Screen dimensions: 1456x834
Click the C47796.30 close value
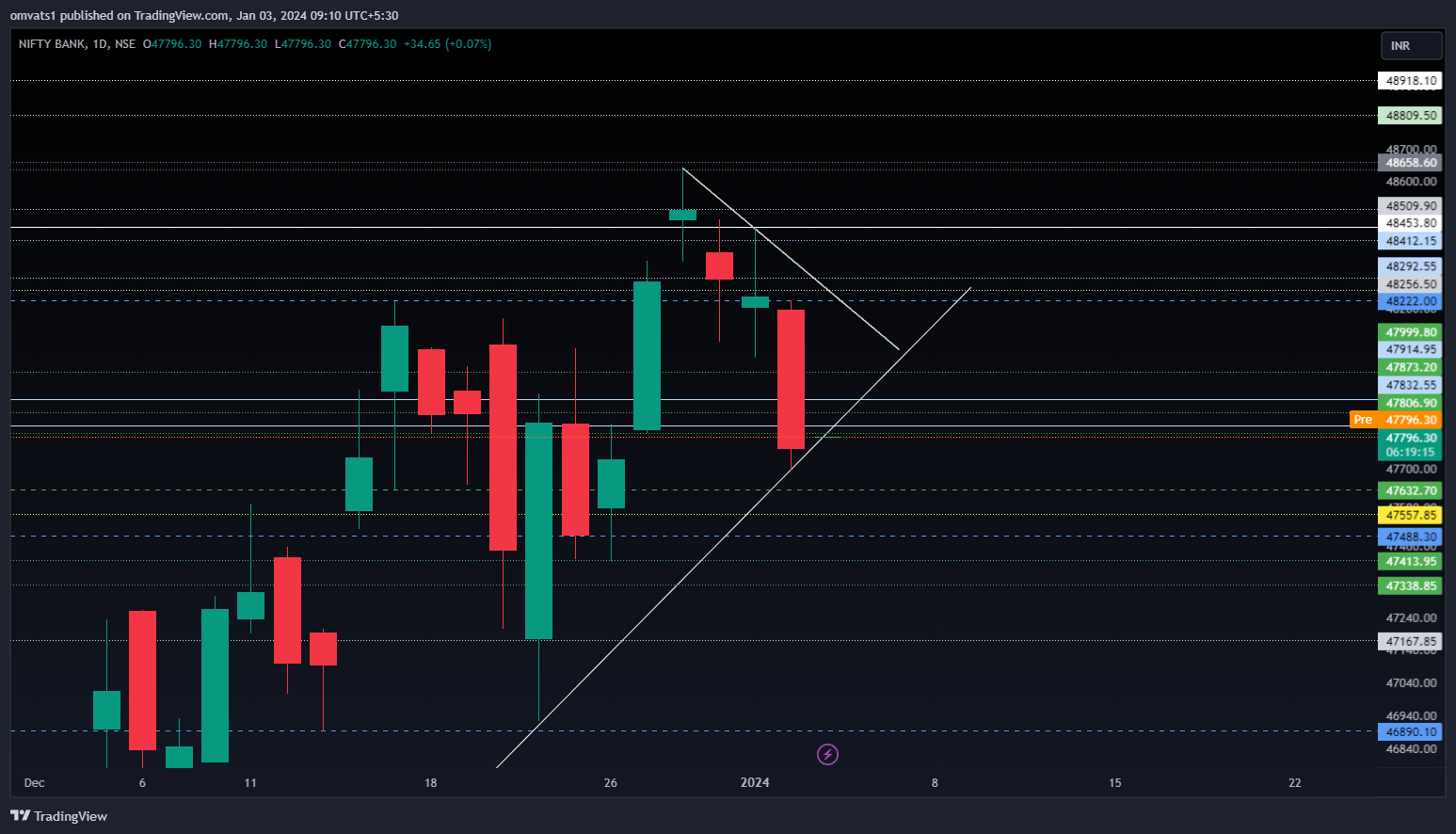[368, 44]
